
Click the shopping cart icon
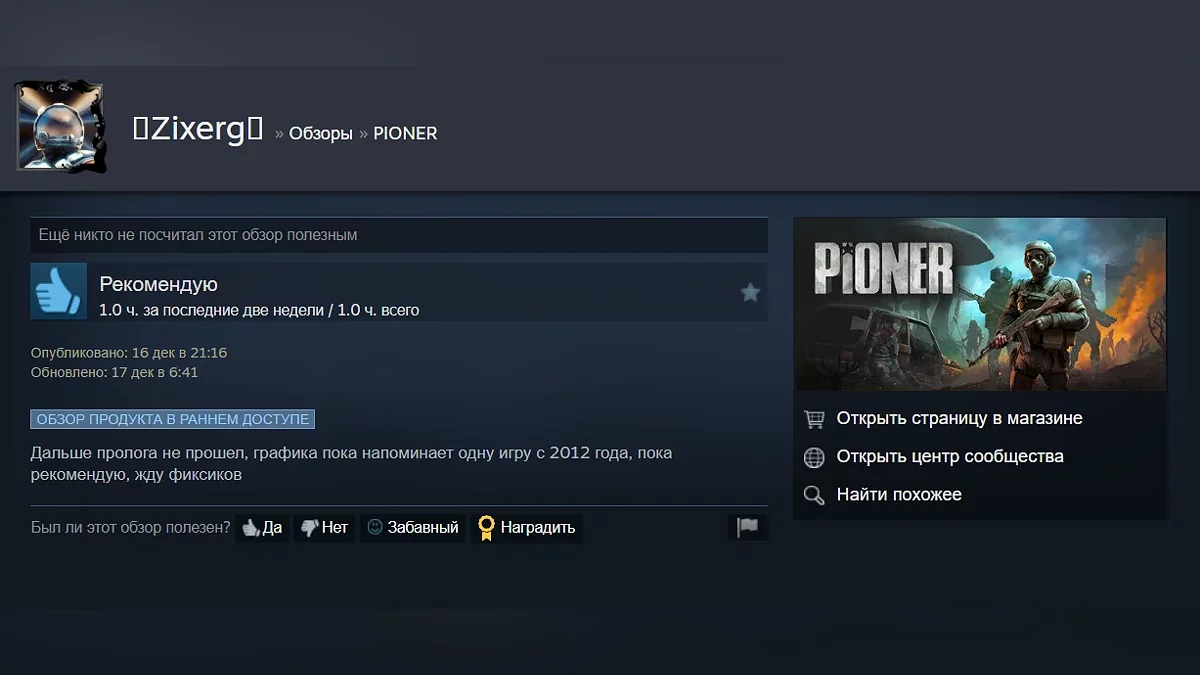pyautogui.click(x=815, y=419)
